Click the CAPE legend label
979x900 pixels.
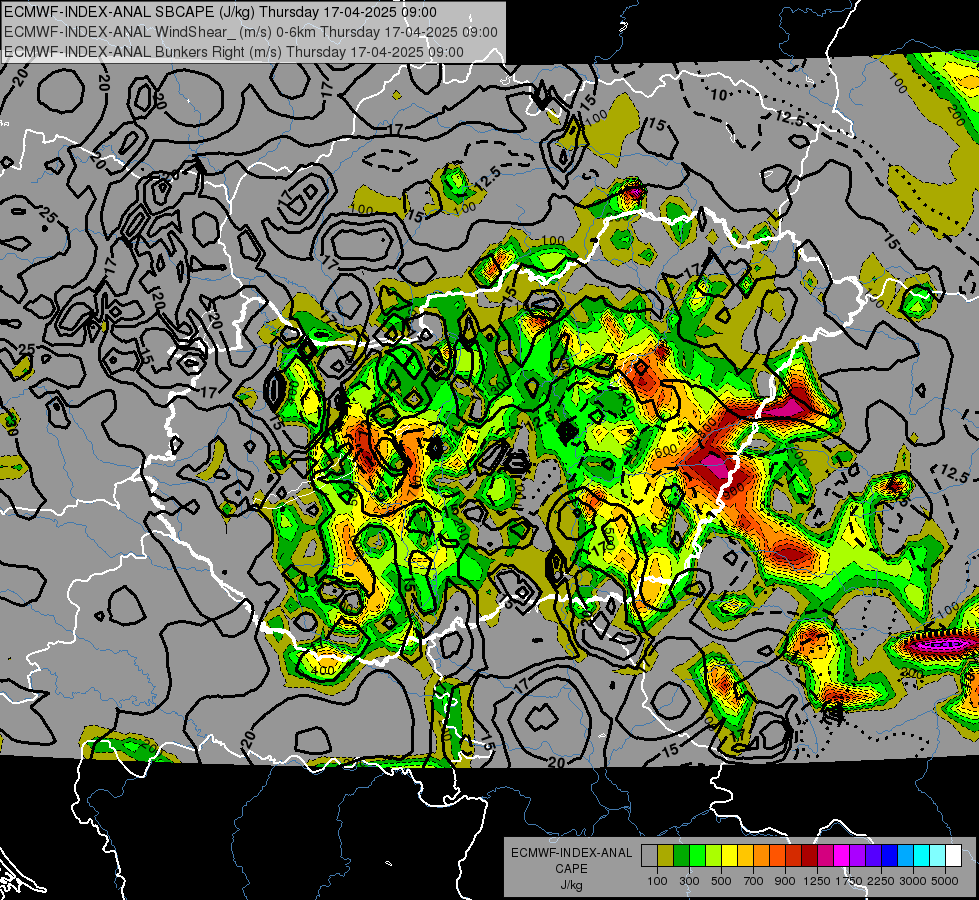(x=571, y=869)
